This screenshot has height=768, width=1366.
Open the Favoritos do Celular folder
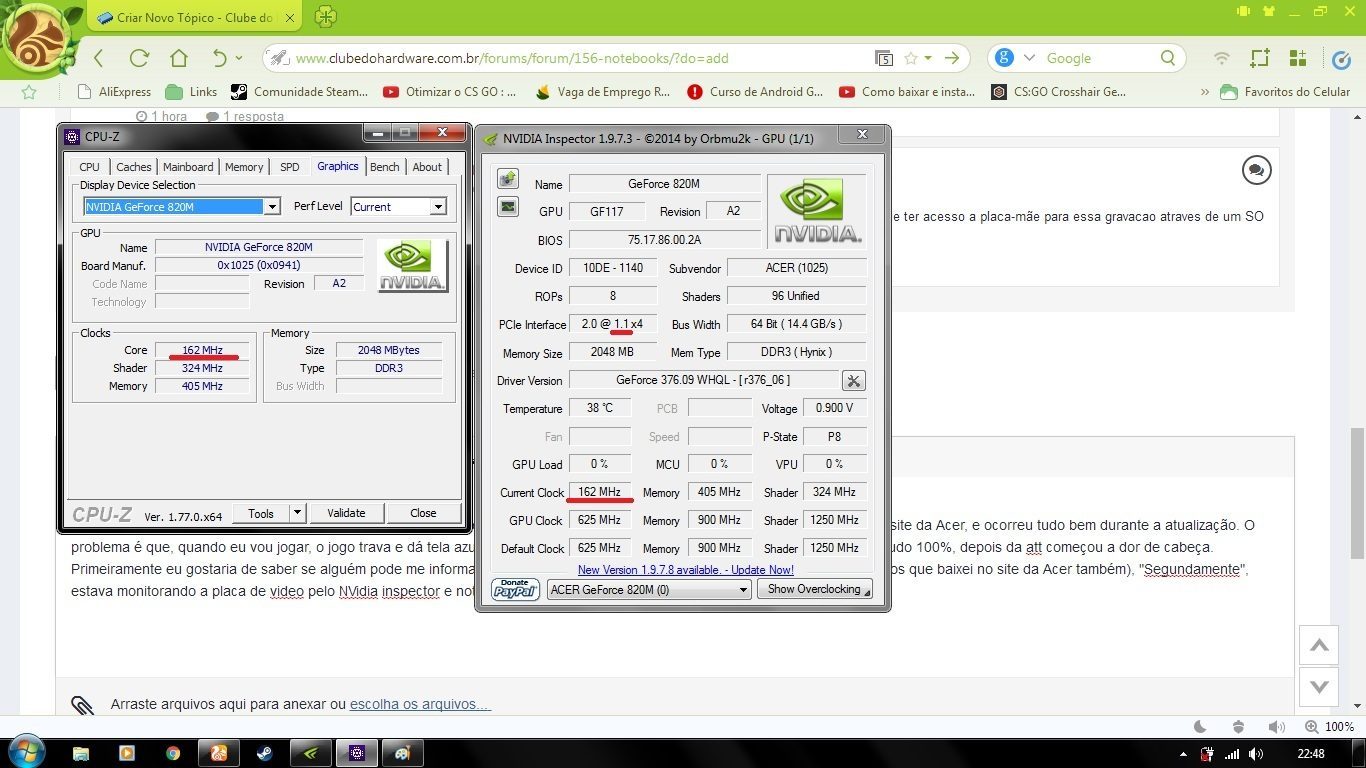click(1285, 92)
